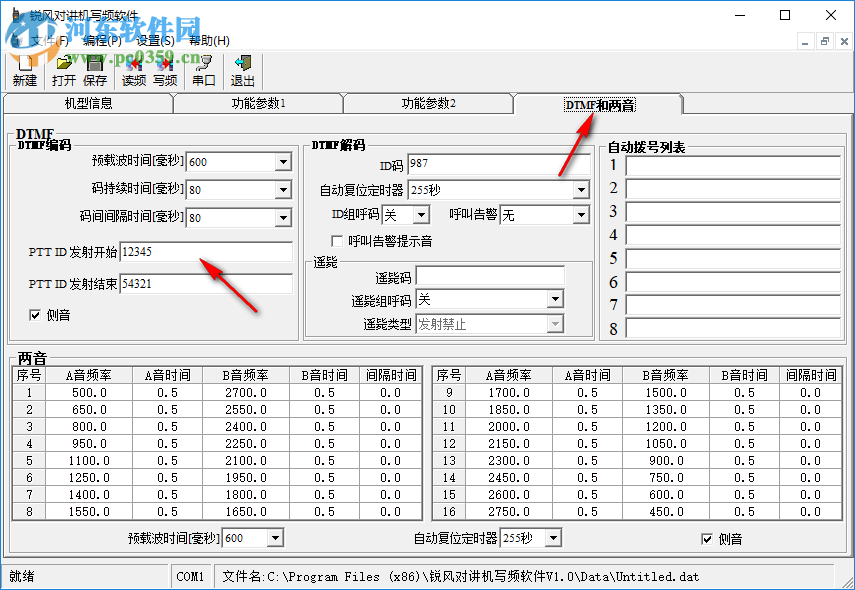
Task: Click the COM1 status bar field
Action: (x=192, y=576)
